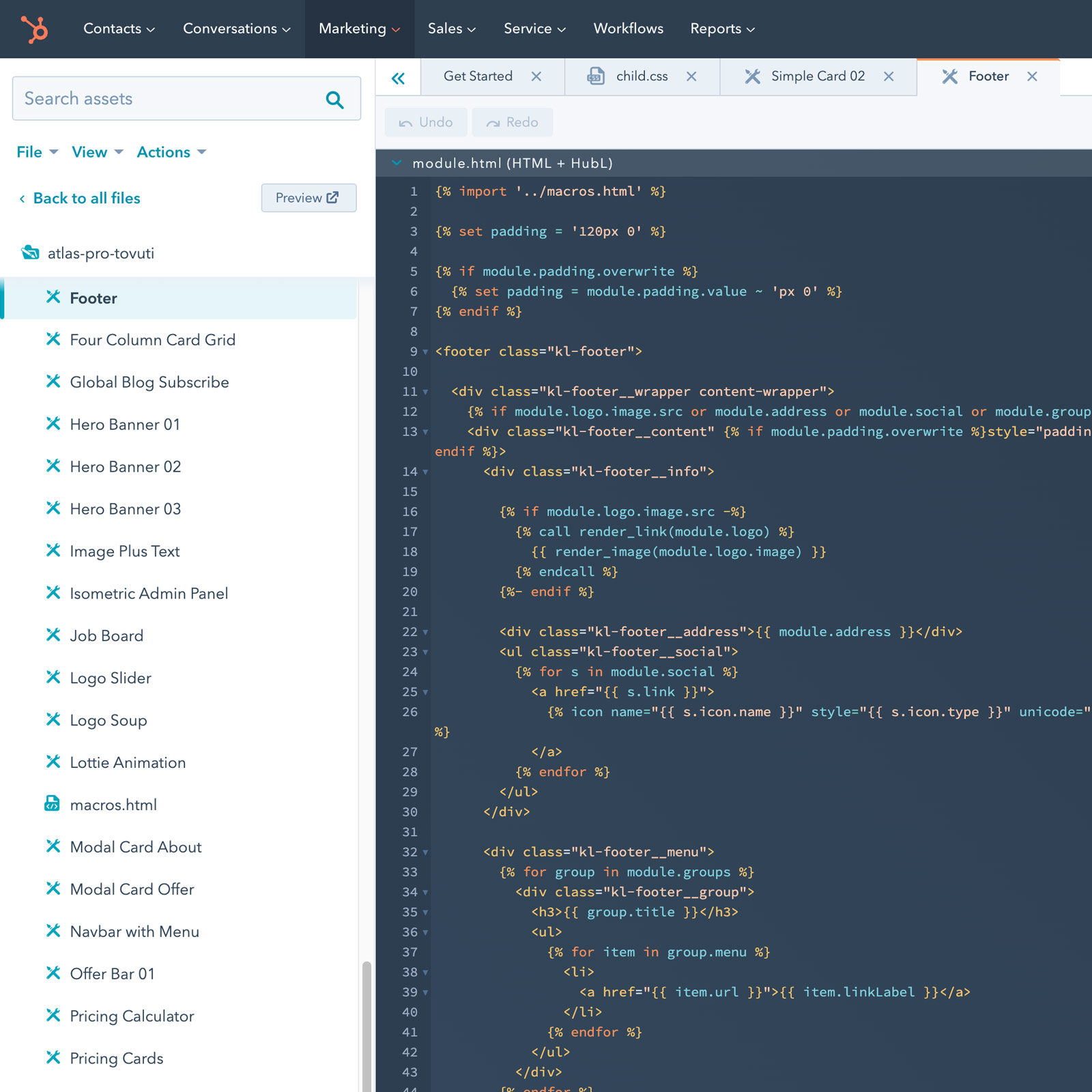
Task: Open the Conversations dropdown menu
Action: [x=237, y=29]
